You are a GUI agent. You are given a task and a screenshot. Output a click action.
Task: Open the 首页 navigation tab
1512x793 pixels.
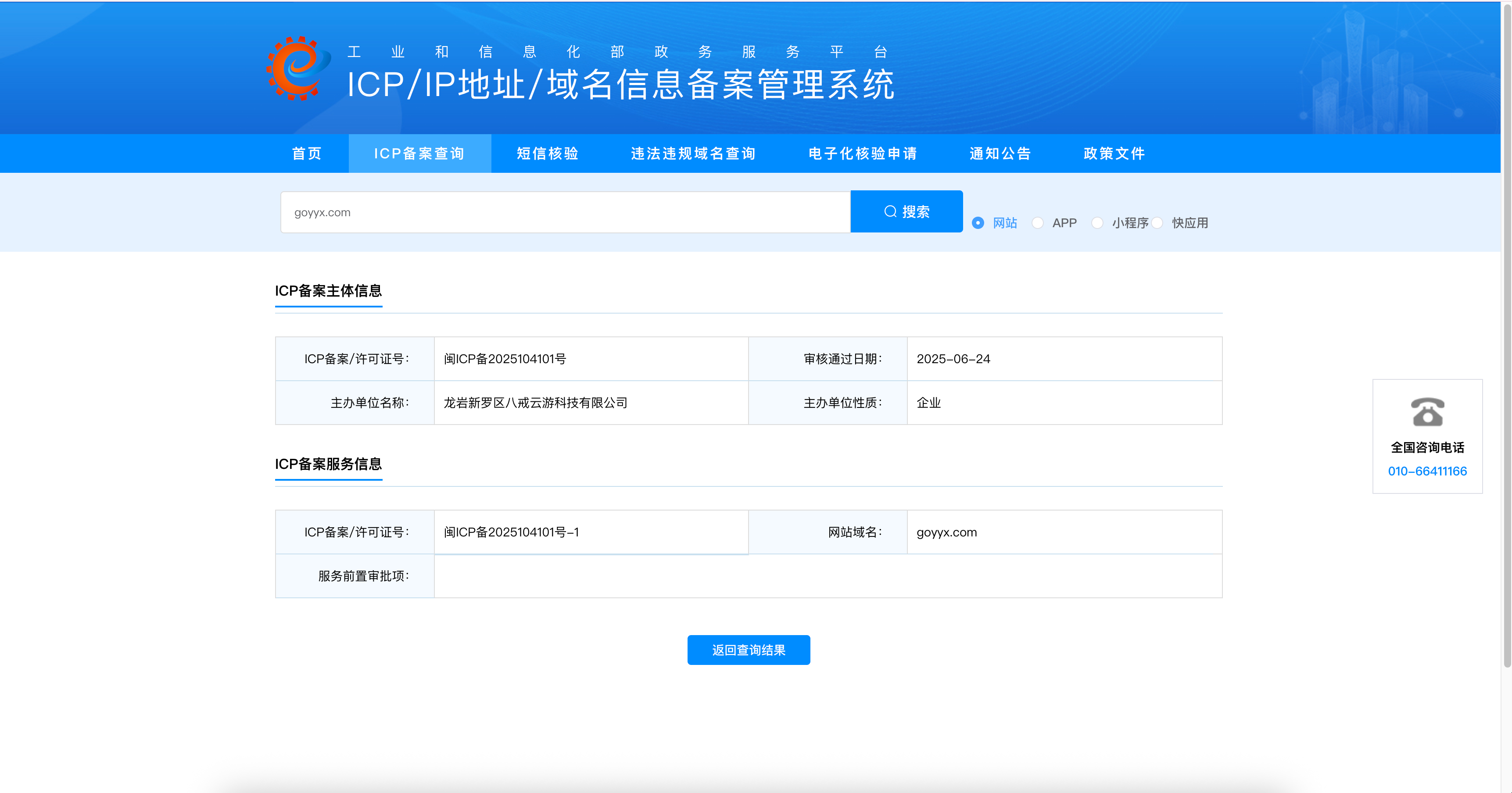tap(307, 154)
